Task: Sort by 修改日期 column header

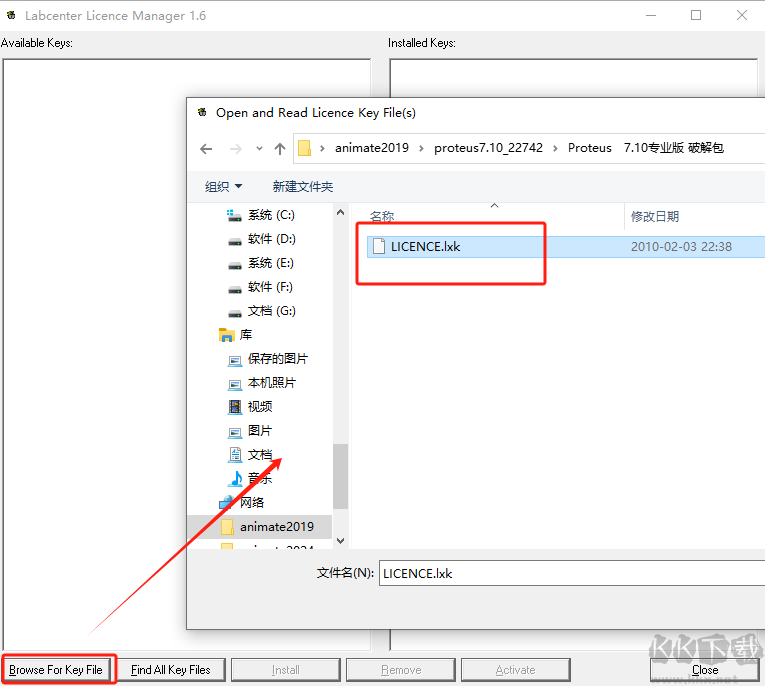Action: (655, 216)
